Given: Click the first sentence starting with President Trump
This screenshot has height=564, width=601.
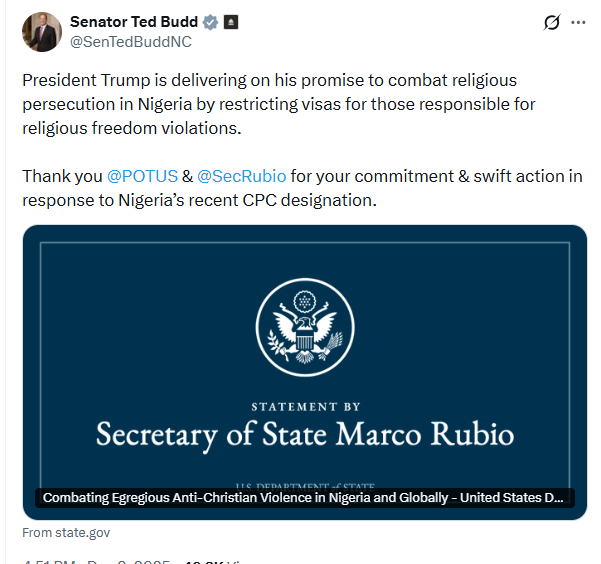Looking at the screenshot, I should pos(270,80).
